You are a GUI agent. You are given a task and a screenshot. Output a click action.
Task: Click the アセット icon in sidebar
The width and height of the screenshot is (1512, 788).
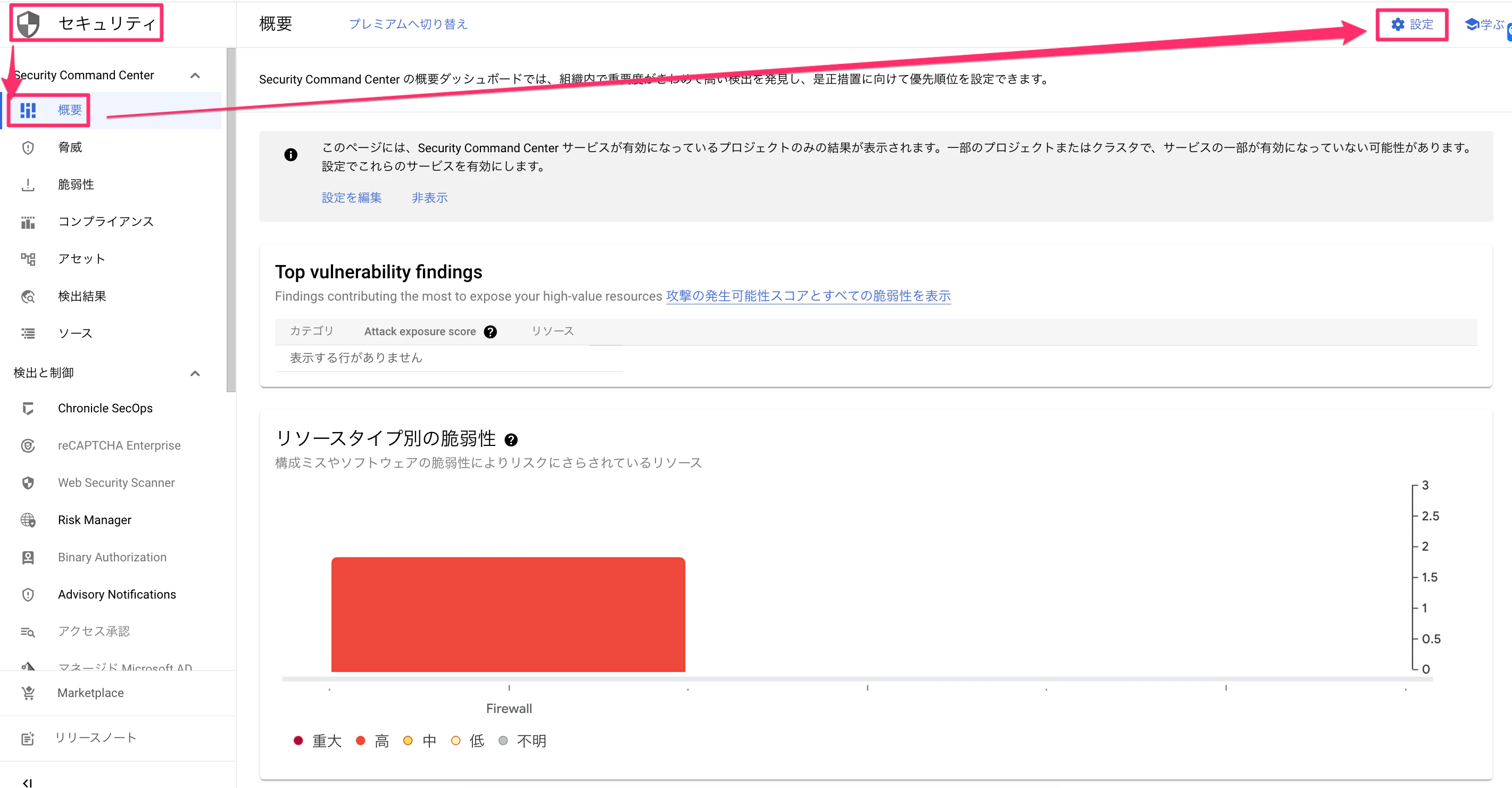tap(28, 259)
